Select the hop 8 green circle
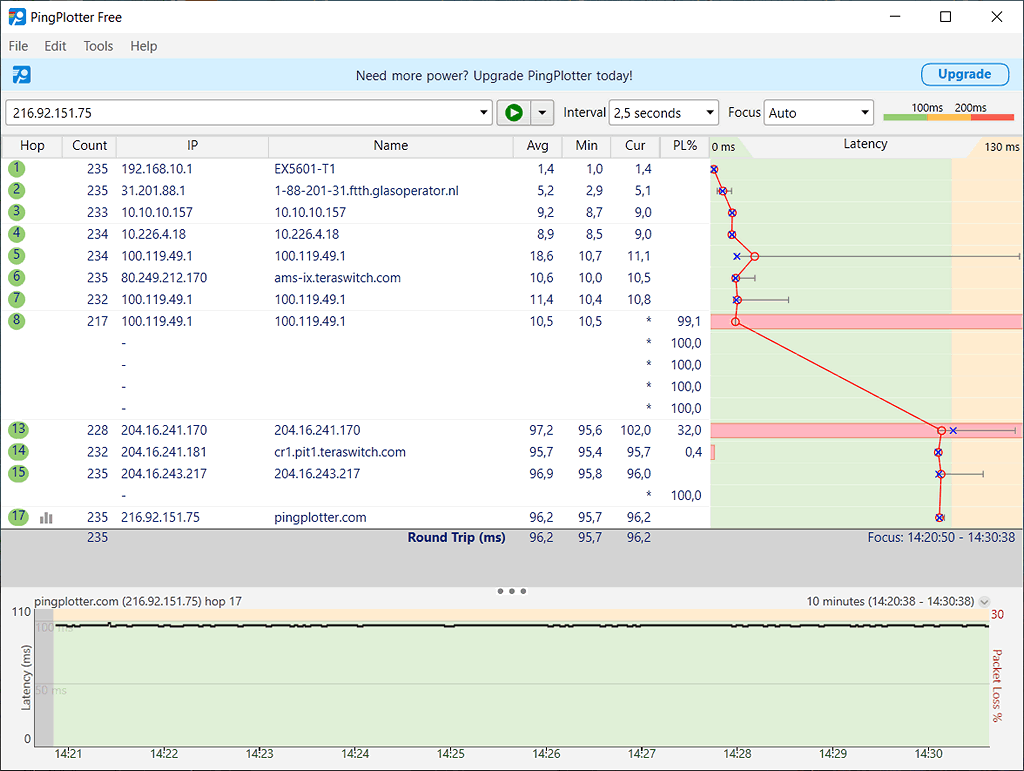The image size is (1024, 771). coord(17,321)
